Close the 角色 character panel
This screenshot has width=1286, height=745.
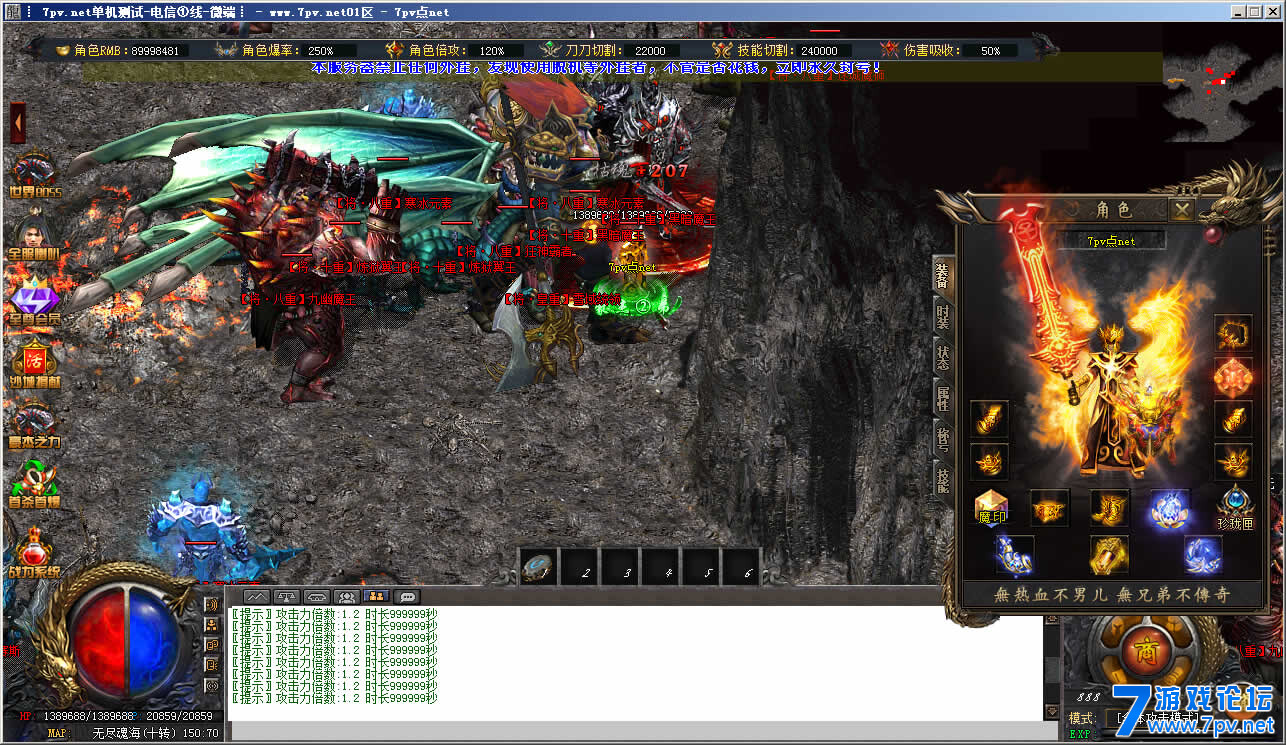click(1182, 209)
